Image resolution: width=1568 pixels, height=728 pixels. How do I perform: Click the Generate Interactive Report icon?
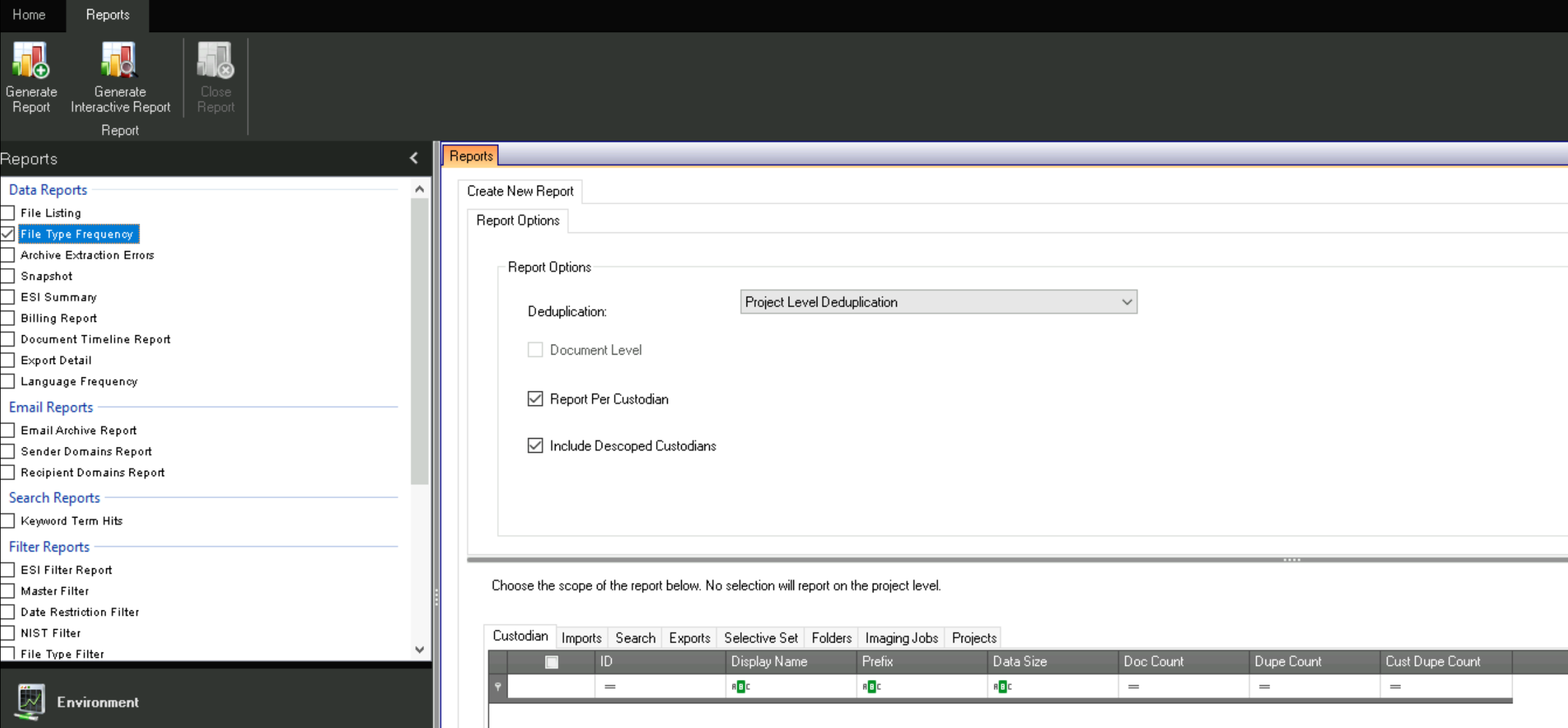(x=120, y=61)
